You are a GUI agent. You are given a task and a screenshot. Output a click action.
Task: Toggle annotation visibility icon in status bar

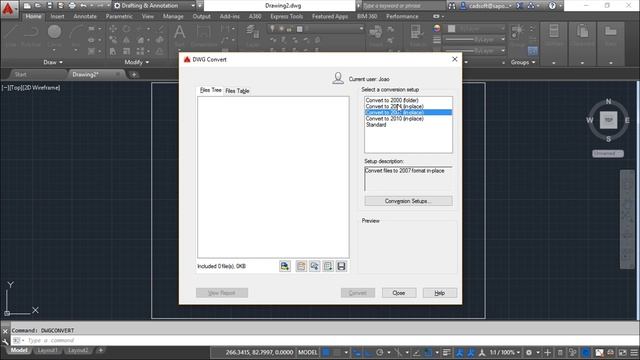click(460, 352)
